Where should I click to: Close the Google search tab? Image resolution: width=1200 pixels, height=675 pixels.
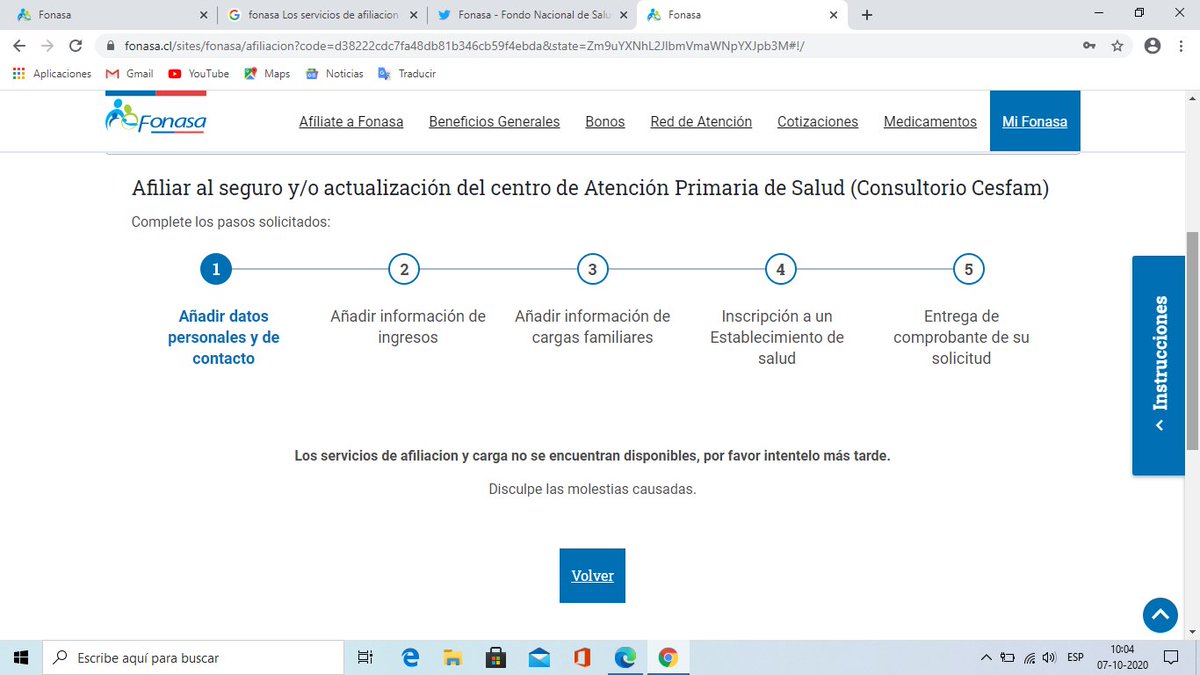(x=413, y=15)
